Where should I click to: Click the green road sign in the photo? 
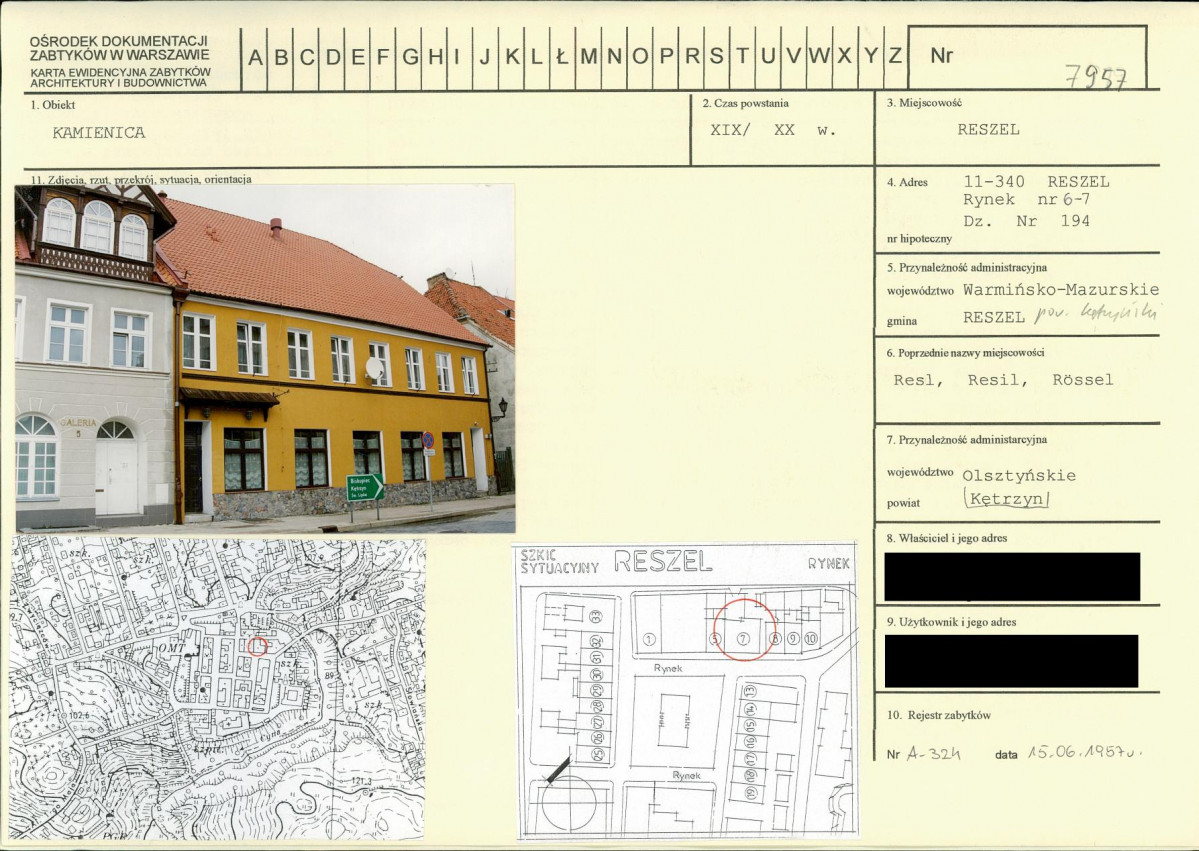click(365, 487)
